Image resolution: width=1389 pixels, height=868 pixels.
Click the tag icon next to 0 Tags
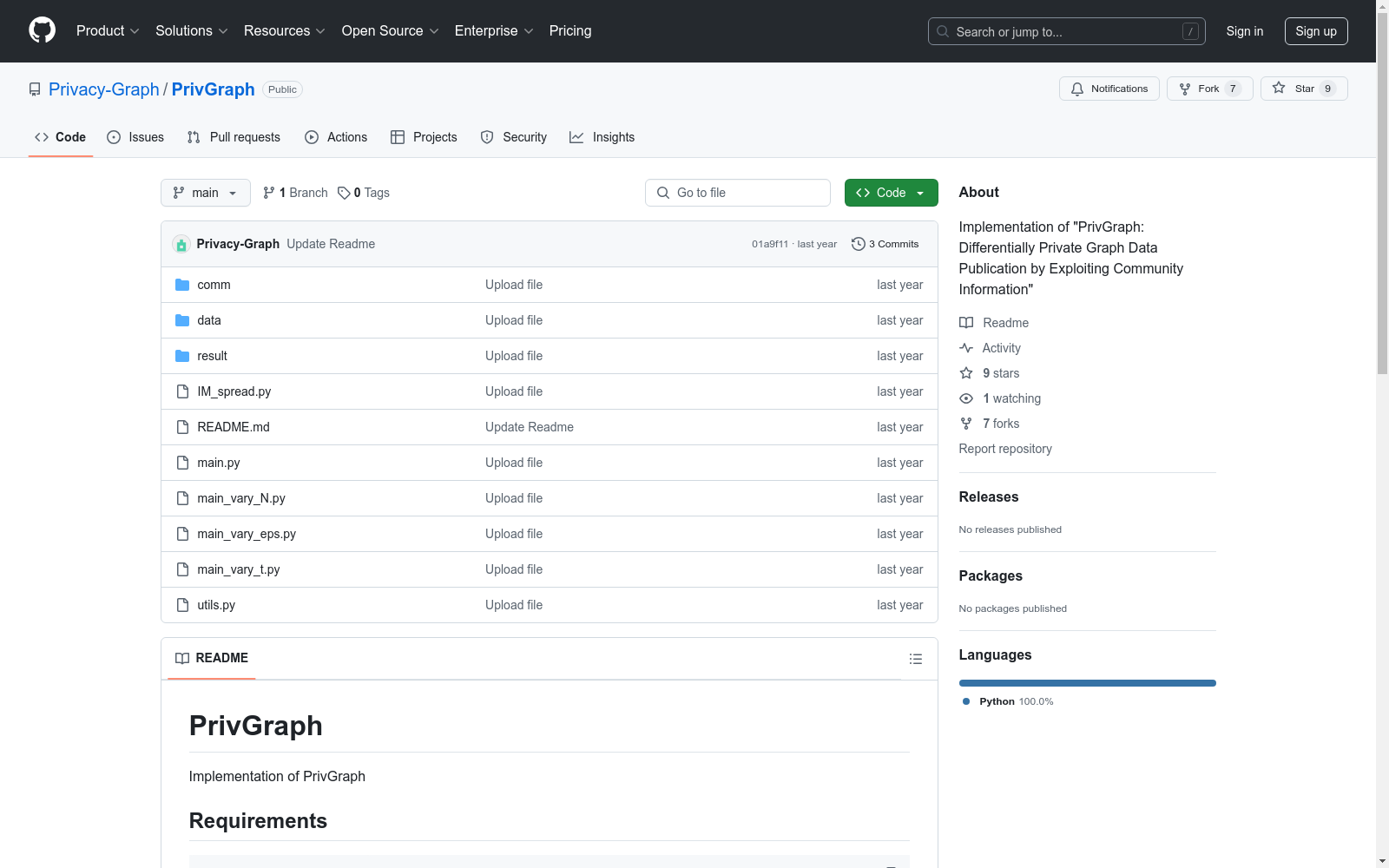click(344, 193)
